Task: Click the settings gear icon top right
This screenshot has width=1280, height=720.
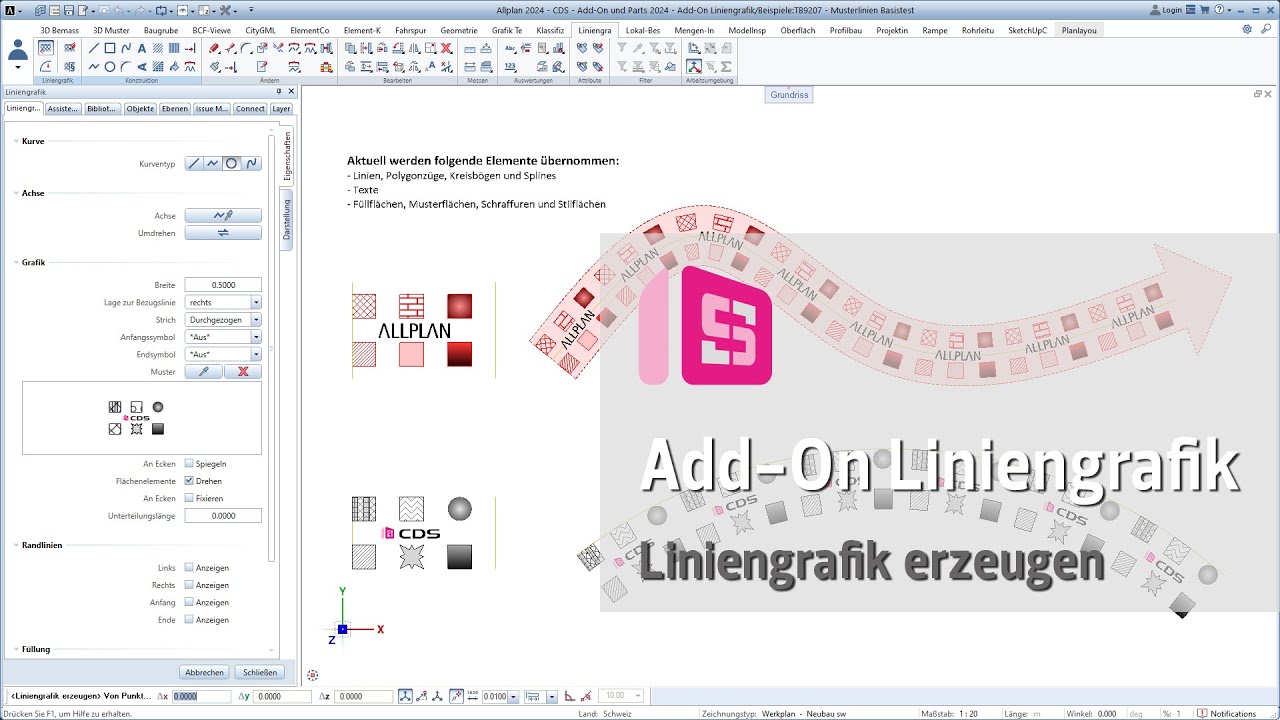Action: click(x=1247, y=29)
